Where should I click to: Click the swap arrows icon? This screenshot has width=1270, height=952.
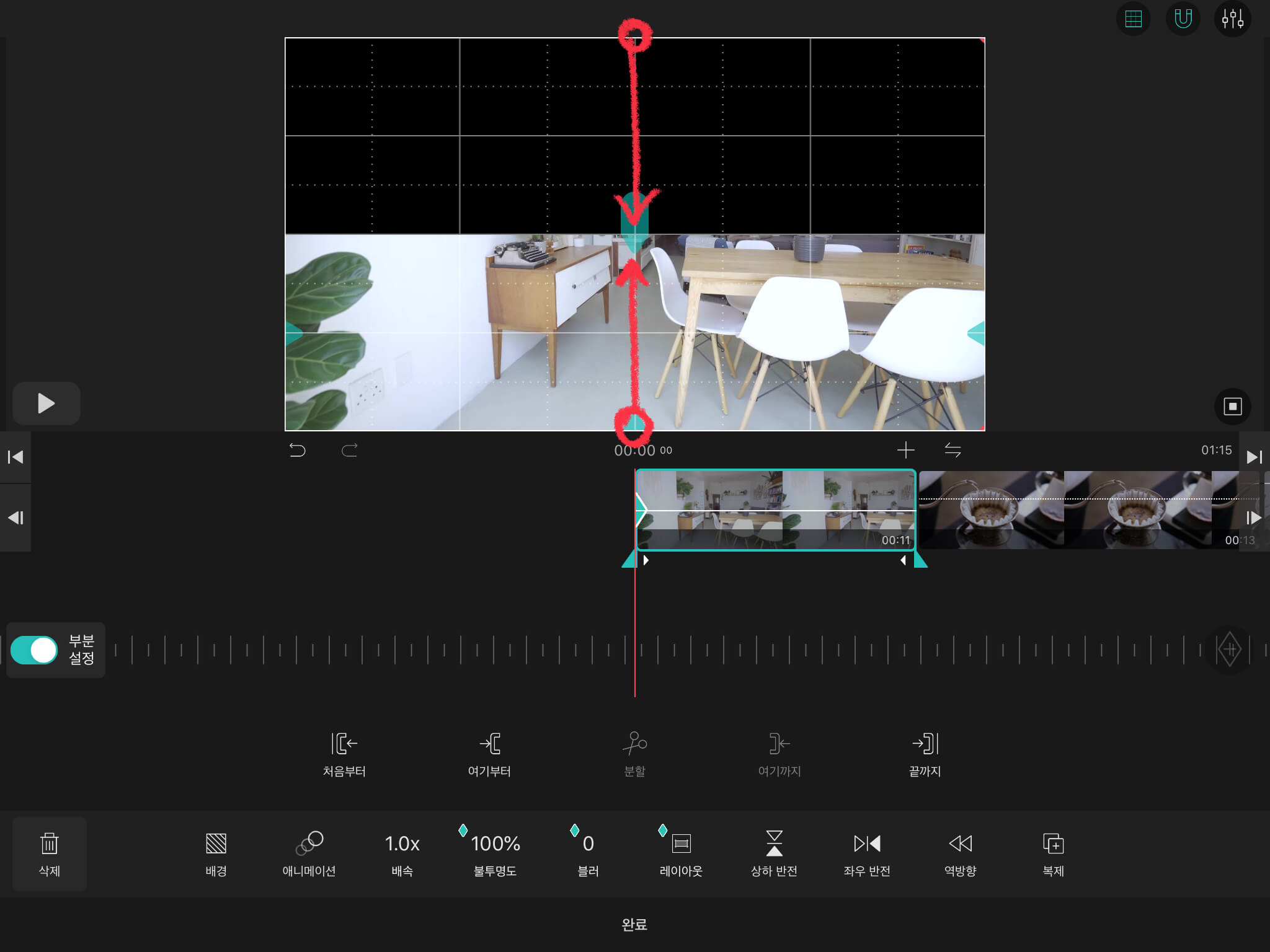click(x=952, y=450)
